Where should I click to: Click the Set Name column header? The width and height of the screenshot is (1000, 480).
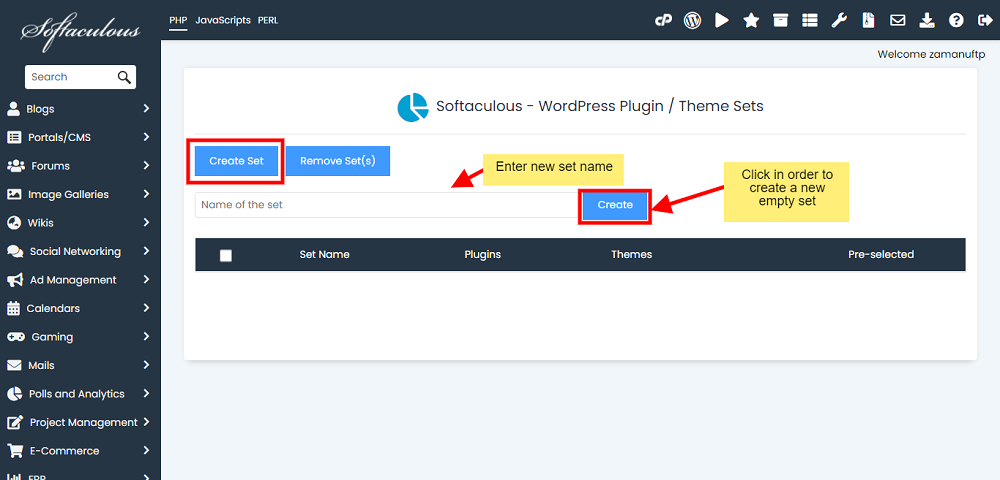325,254
